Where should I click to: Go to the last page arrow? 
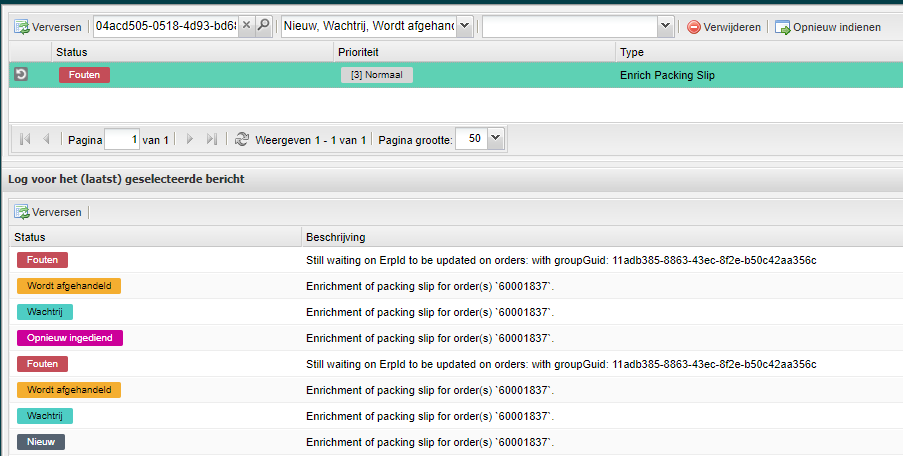tap(211, 140)
